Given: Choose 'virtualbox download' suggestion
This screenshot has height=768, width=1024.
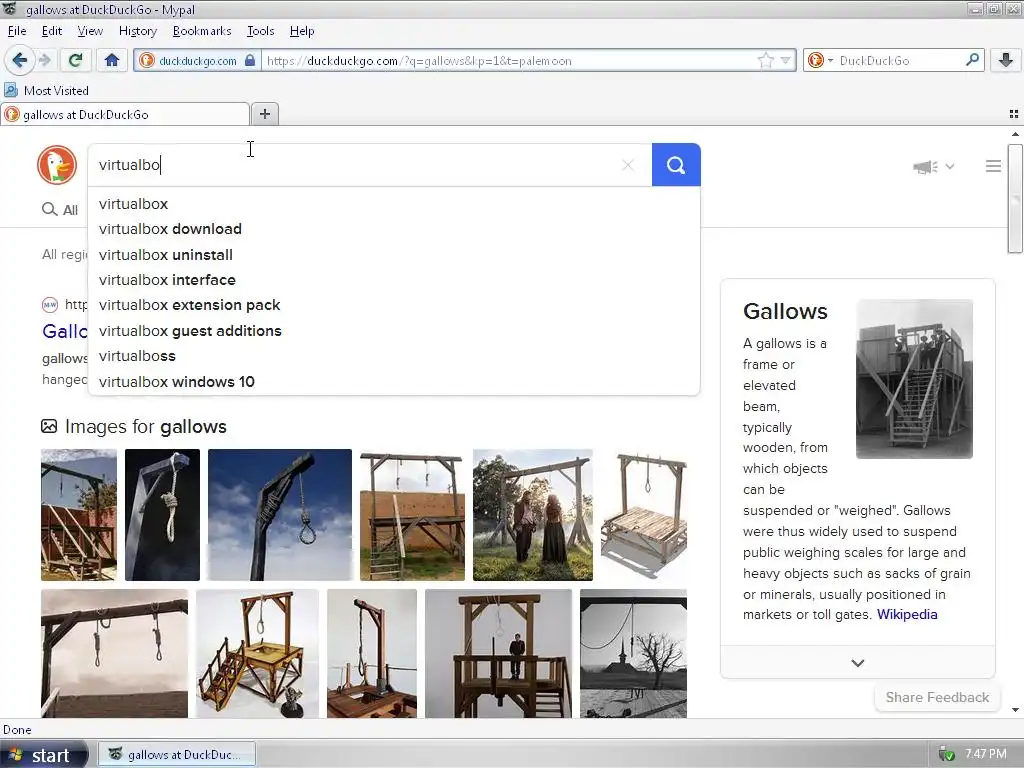Looking at the screenshot, I should [394, 229].
